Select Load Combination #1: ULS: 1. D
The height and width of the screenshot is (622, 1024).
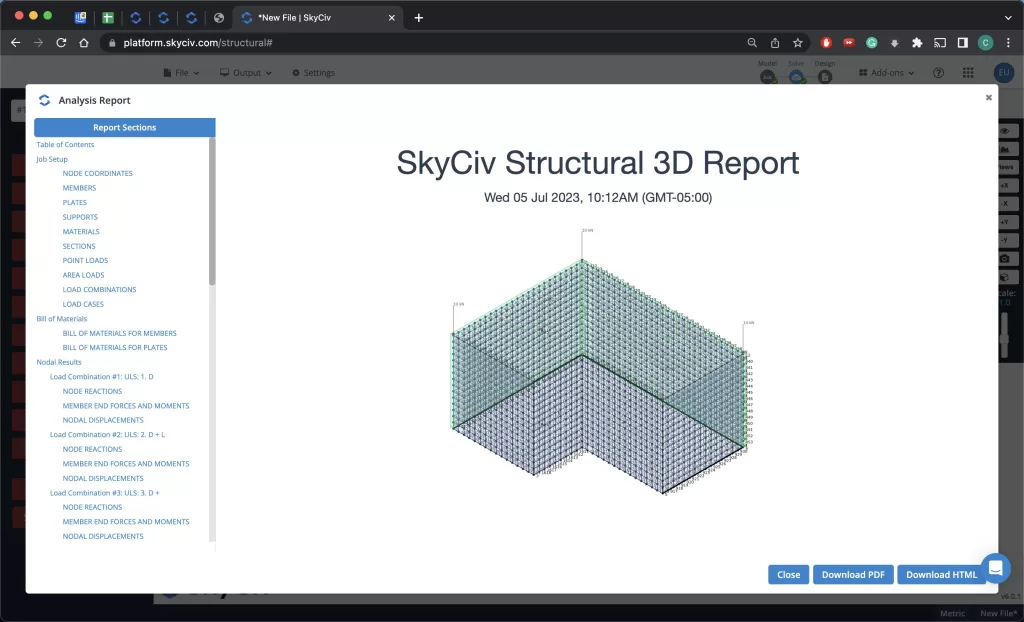click(x=102, y=376)
